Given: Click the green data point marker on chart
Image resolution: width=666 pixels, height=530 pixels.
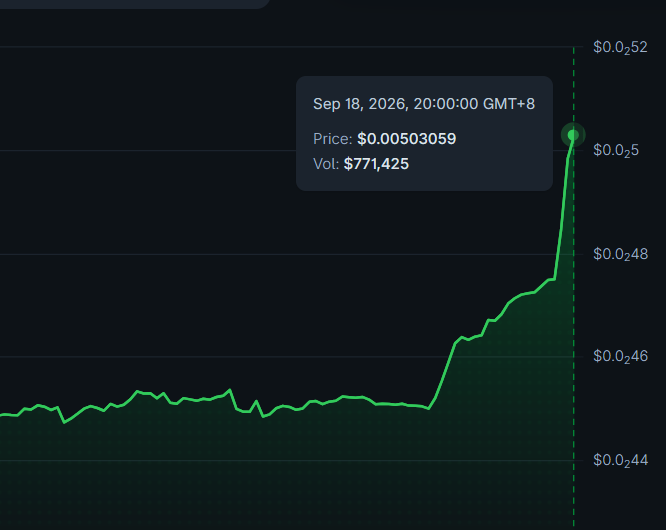Looking at the screenshot, I should coord(573,135).
